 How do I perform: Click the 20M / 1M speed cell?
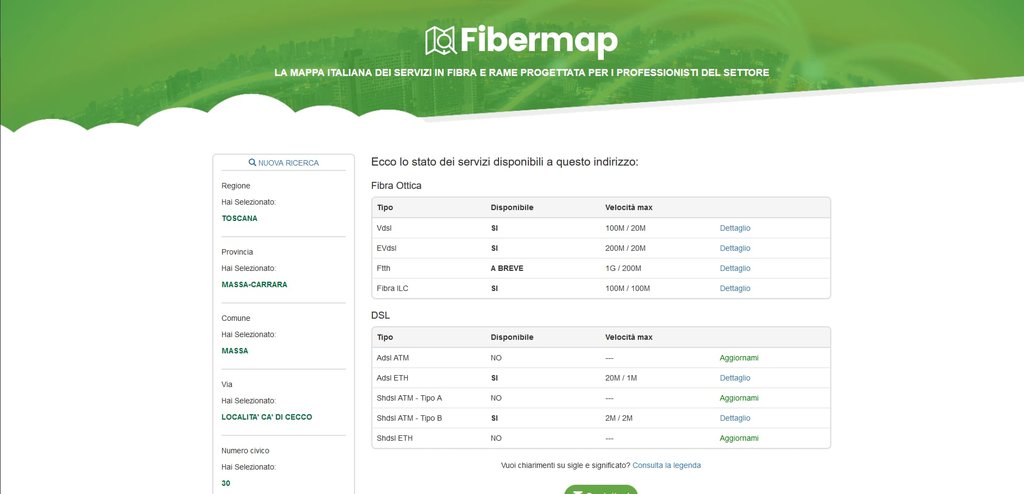623,378
